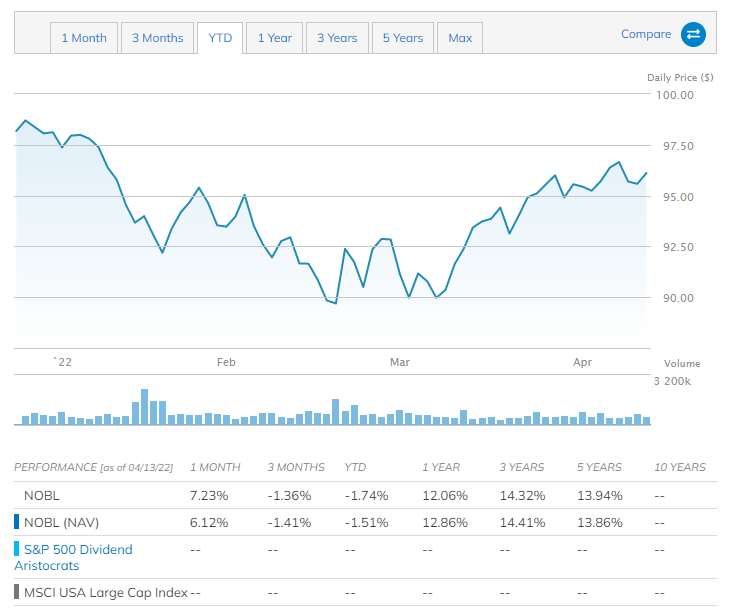Click the 1 MONTH column header
The image size is (746, 612).
pyautogui.click(x=215, y=467)
